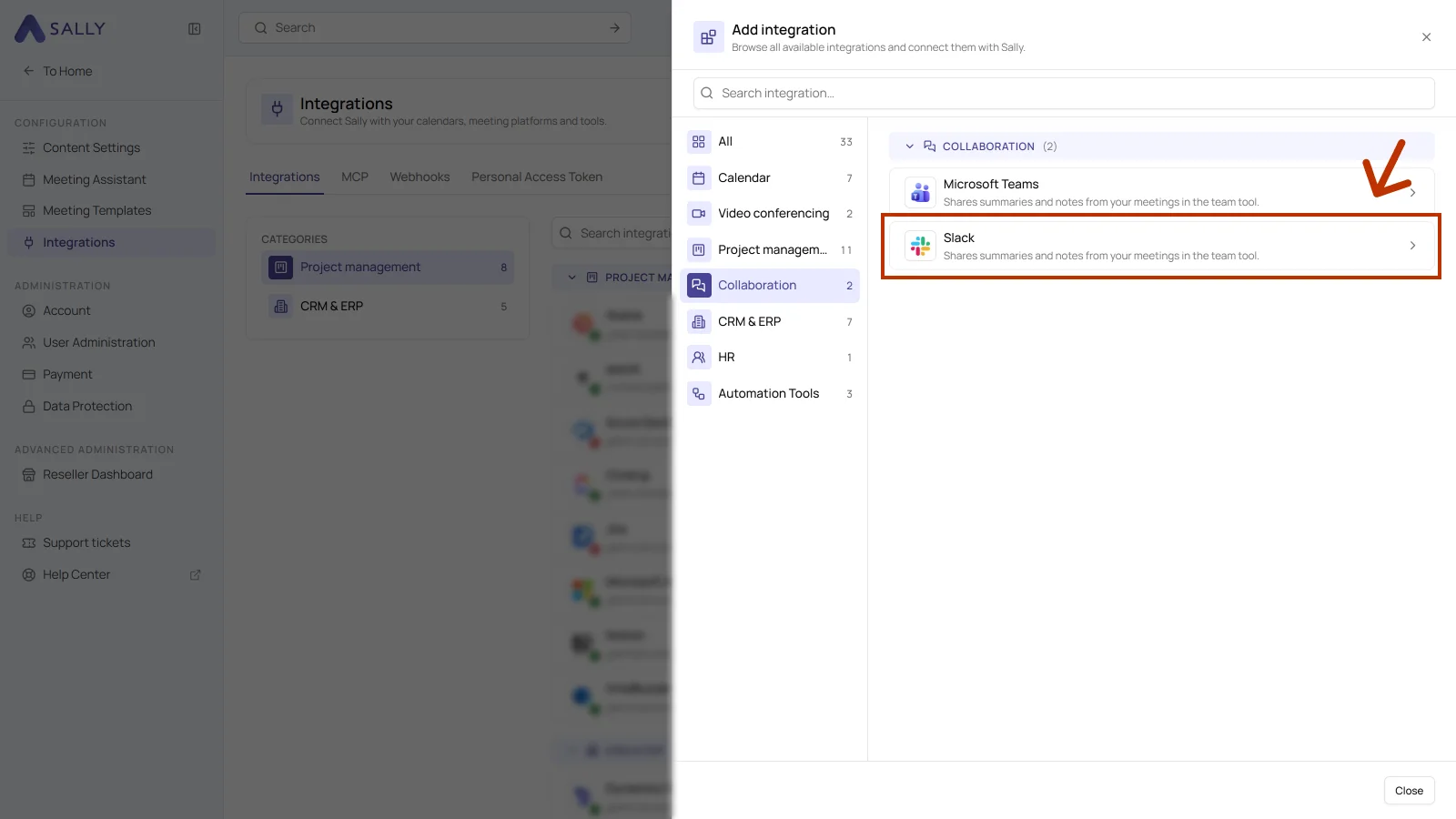Select the Integrations tab

[x=285, y=177]
